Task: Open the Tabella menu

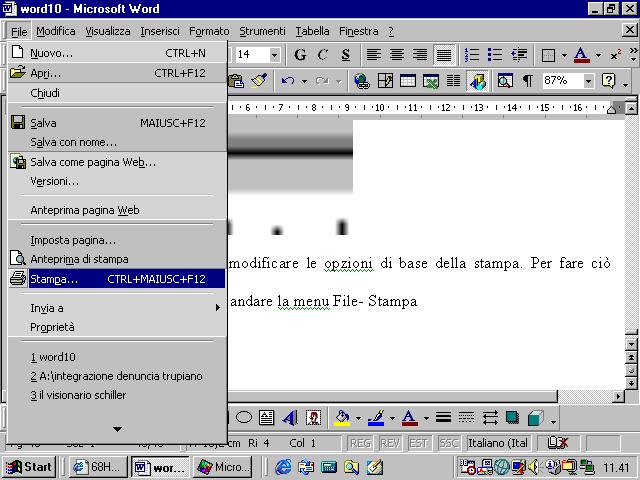Action: click(x=312, y=31)
